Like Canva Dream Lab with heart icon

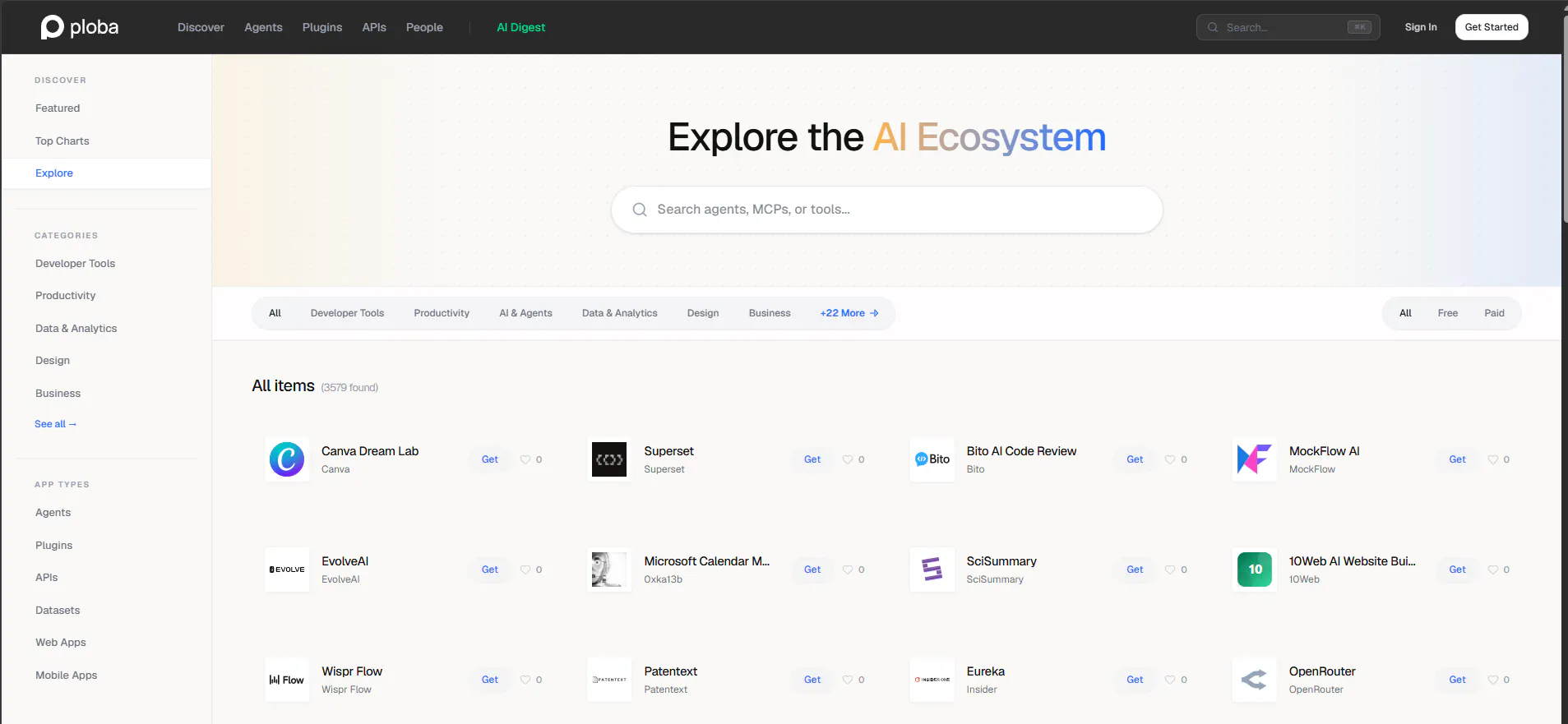pyautogui.click(x=525, y=459)
